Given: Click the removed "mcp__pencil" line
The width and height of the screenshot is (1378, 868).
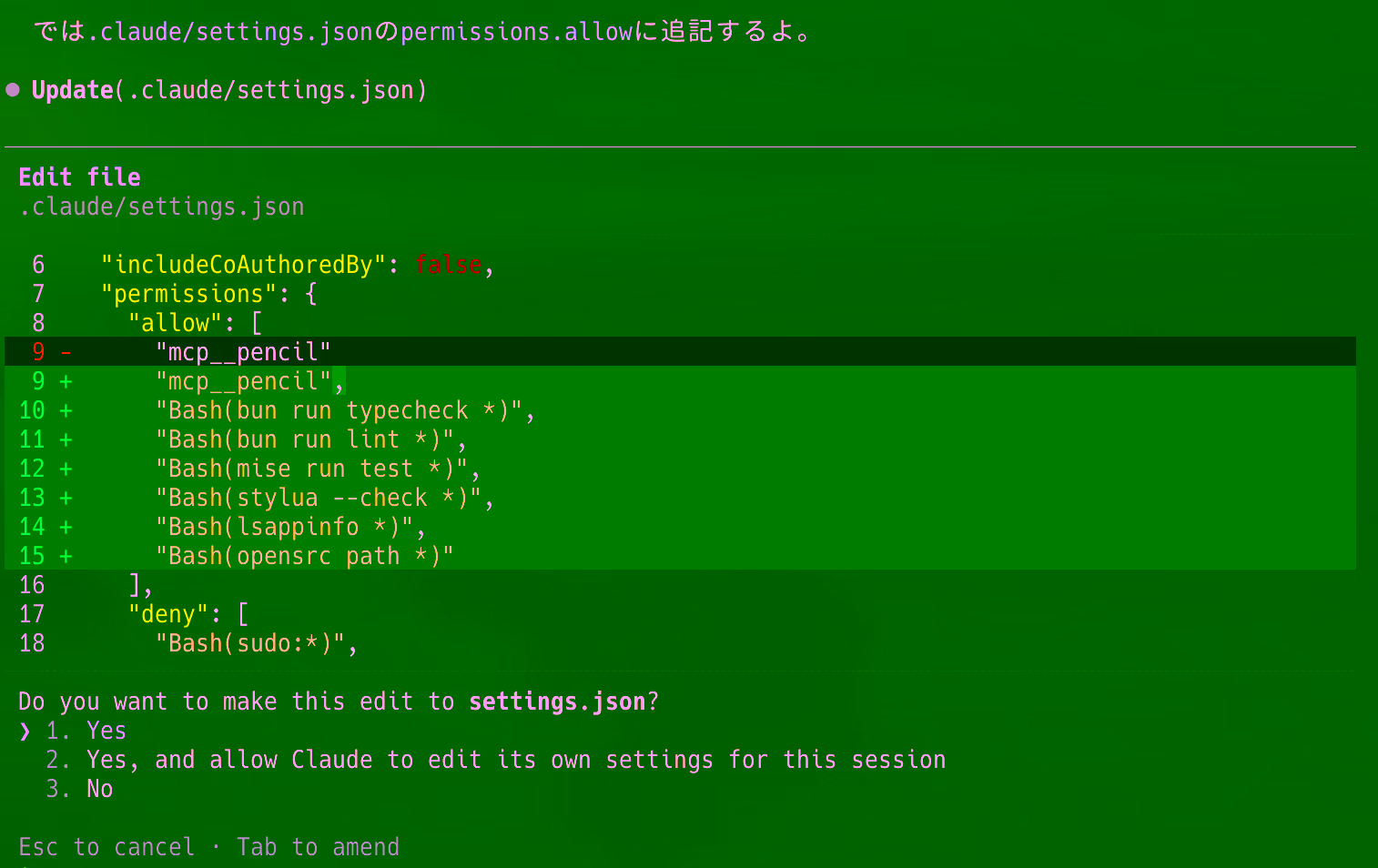Looking at the screenshot, I should (x=680, y=351).
